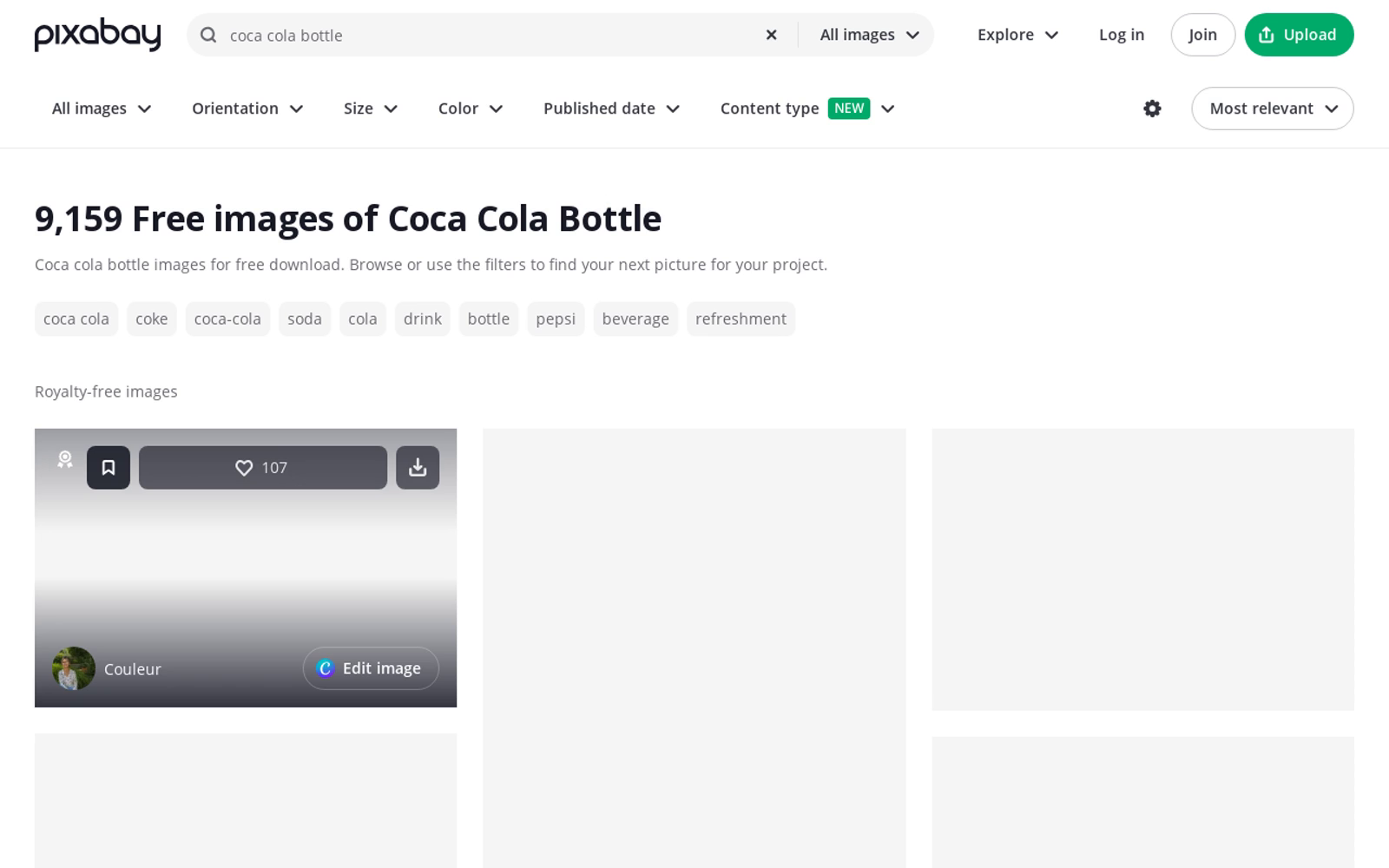This screenshot has width=1389, height=868.
Task: Click the 'Royalty-free images' label
Action: [106, 391]
